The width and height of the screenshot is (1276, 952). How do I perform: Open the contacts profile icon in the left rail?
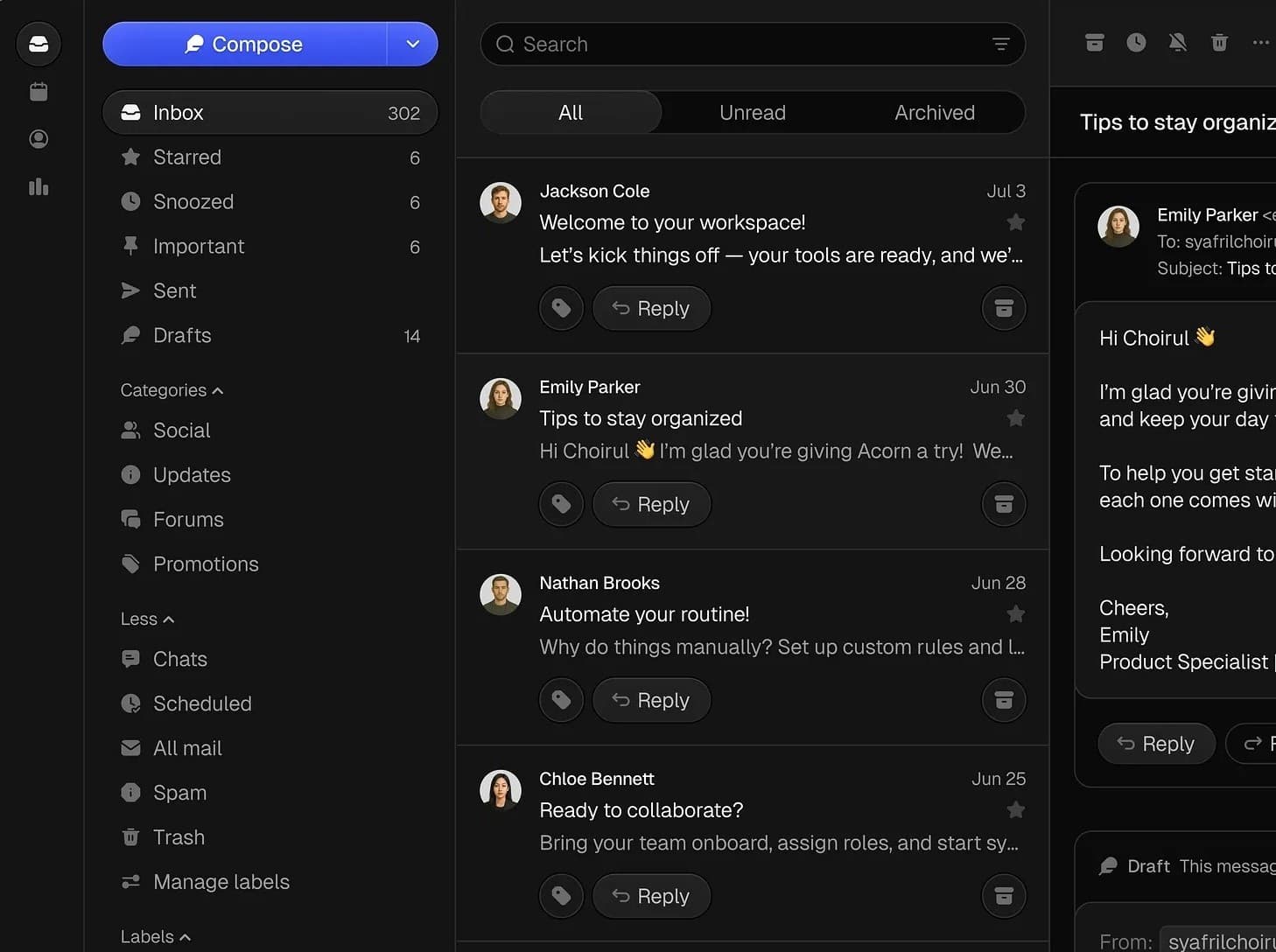[39, 139]
